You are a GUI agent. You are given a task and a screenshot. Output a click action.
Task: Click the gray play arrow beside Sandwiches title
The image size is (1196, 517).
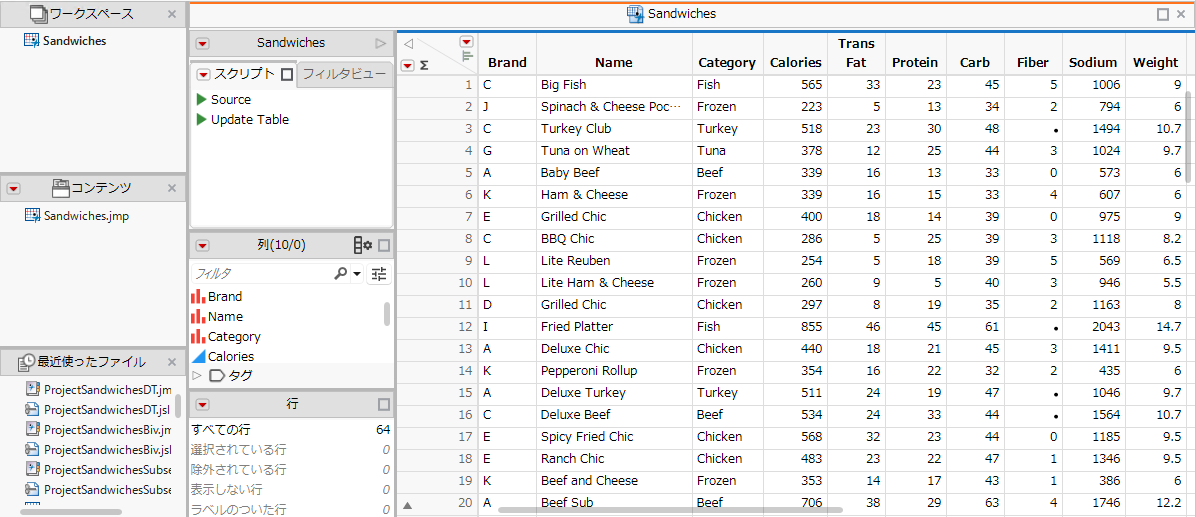pos(381,43)
